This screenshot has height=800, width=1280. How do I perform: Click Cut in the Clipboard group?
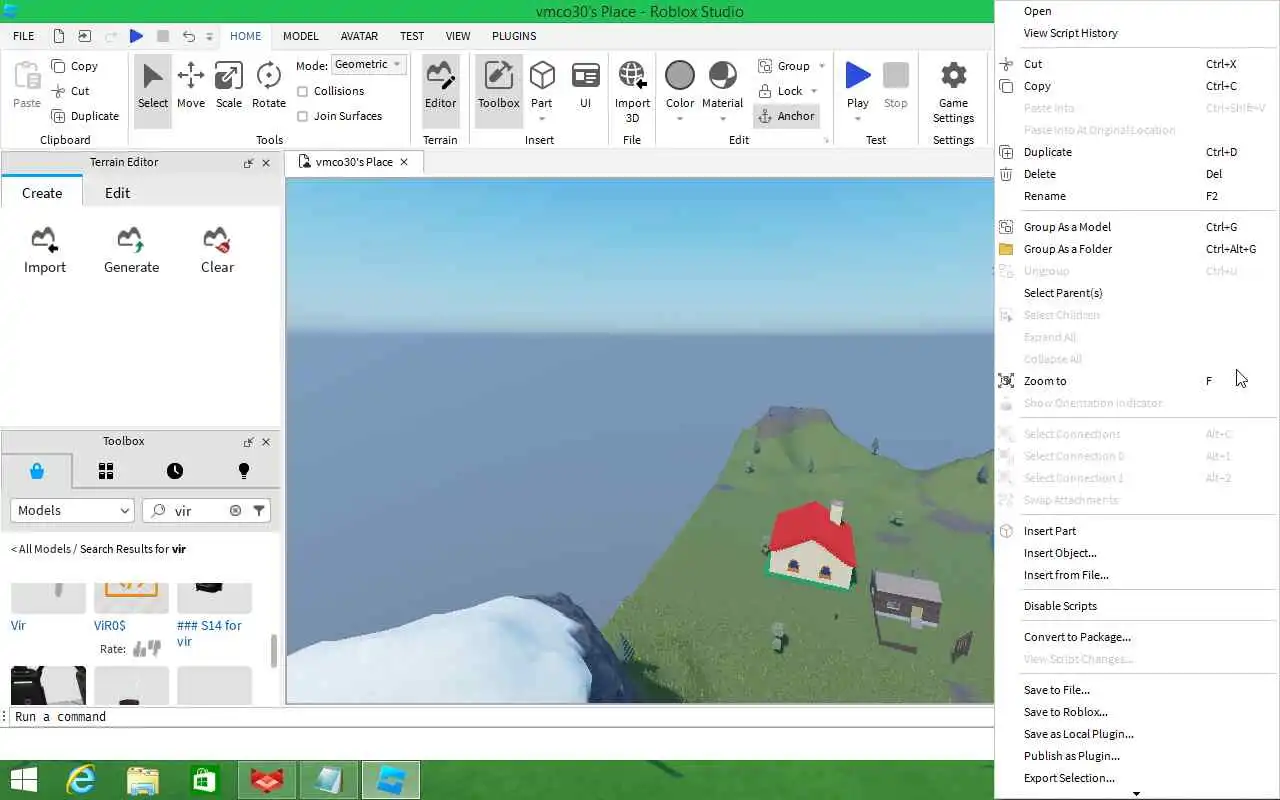tap(71, 91)
